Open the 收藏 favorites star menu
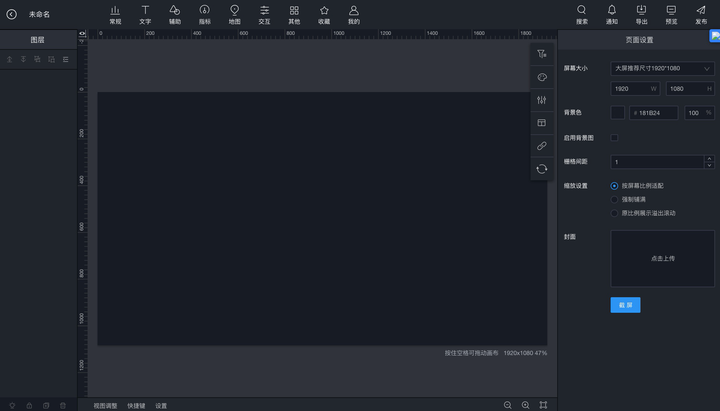 324,15
